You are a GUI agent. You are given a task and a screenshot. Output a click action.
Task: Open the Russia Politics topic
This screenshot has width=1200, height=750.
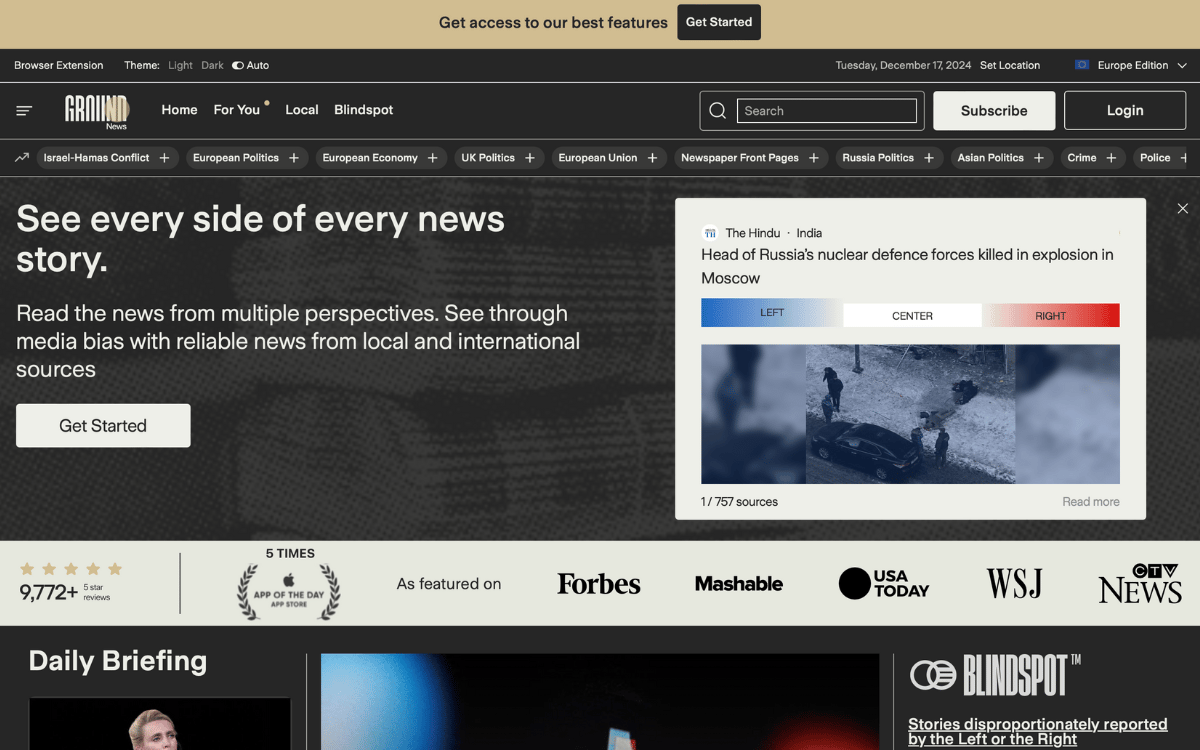[x=878, y=158]
